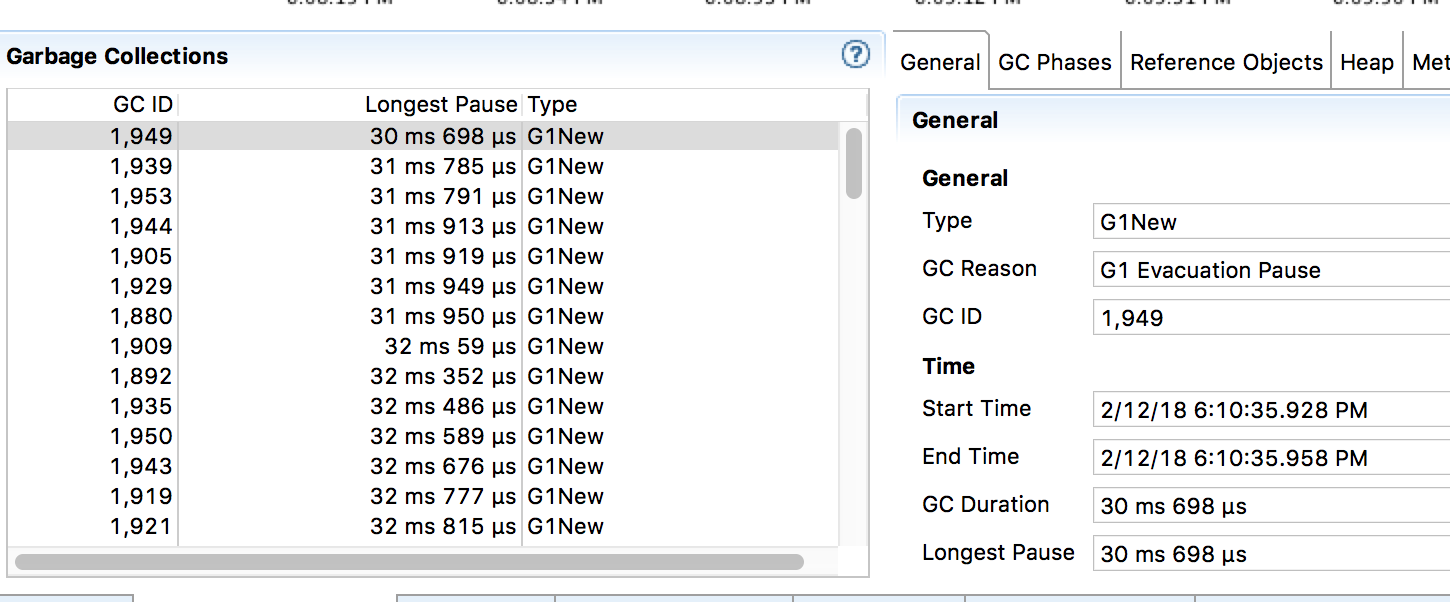Click the GC Duration field
The height and width of the screenshot is (602, 1450).
(x=1270, y=506)
